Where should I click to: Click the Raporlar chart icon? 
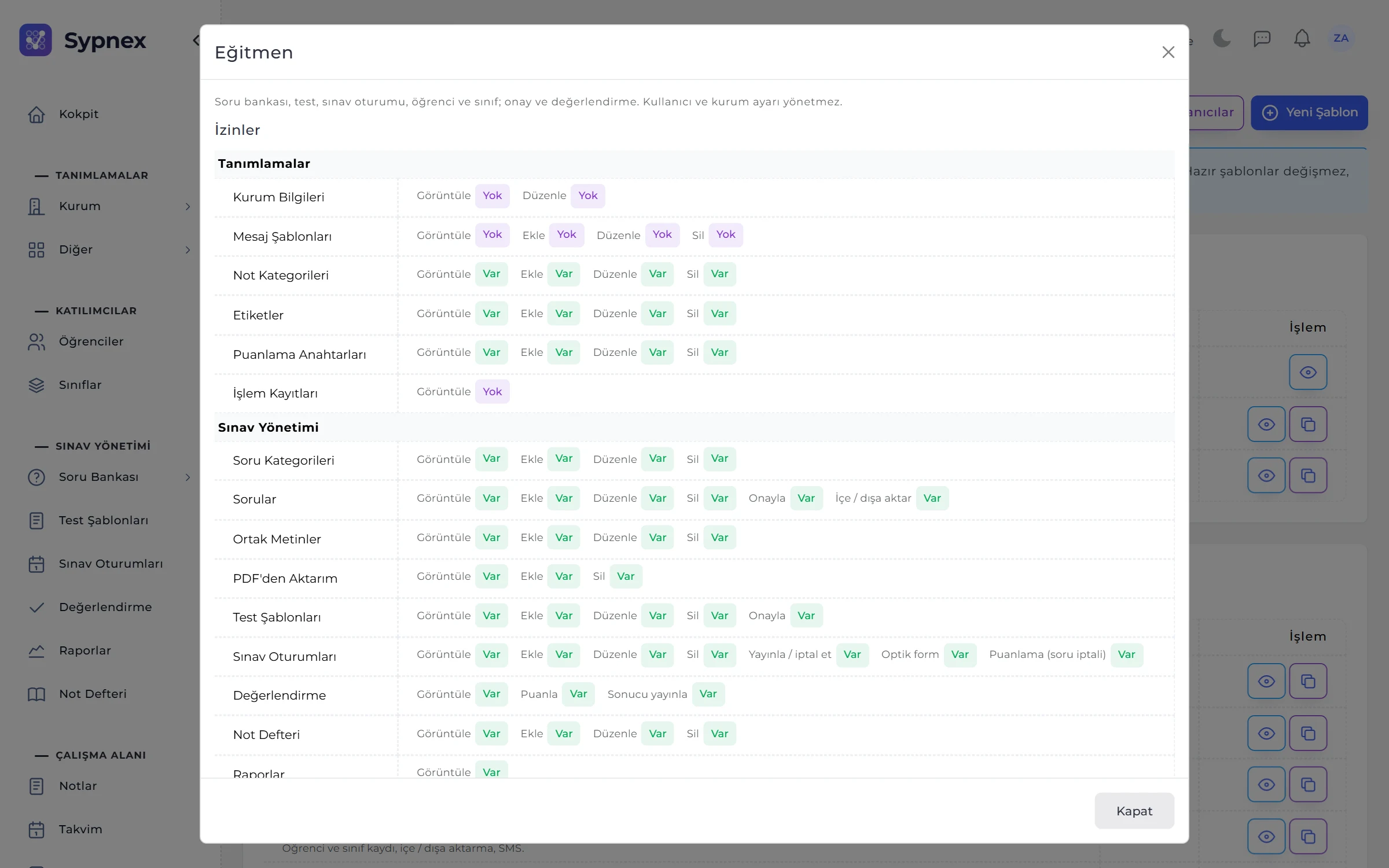click(36, 650)
